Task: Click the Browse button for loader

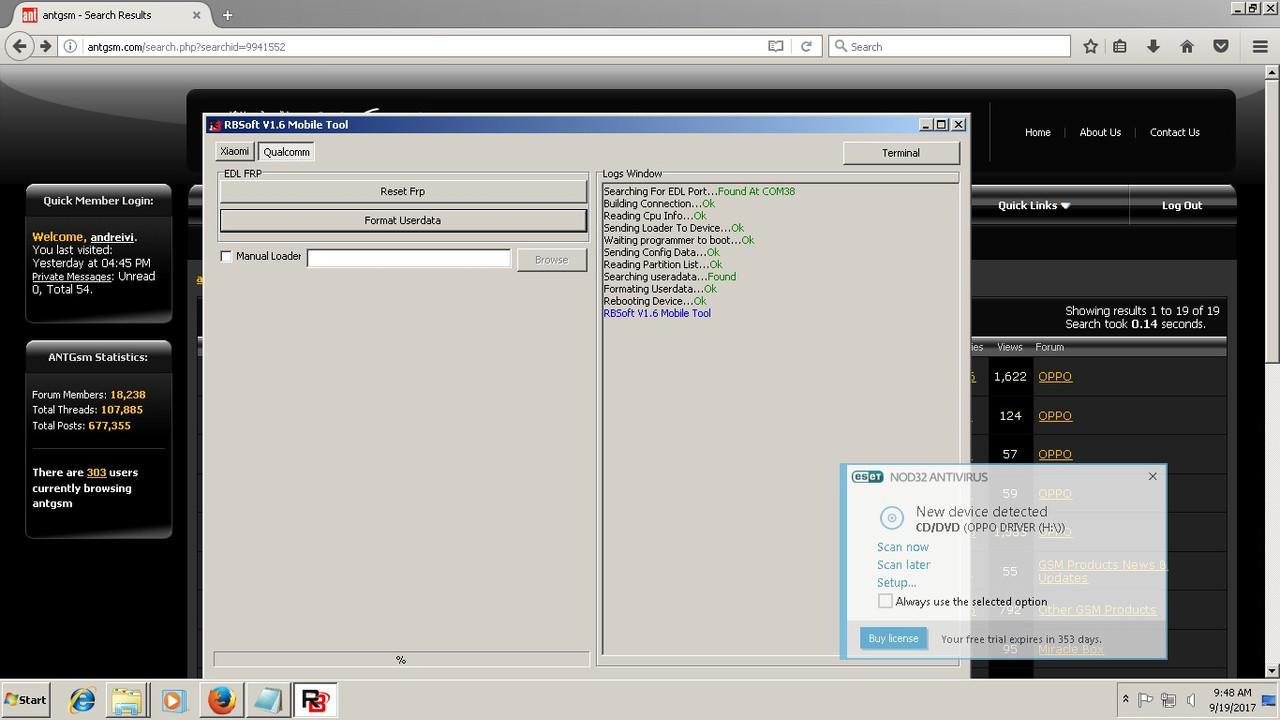Action: (x=551, y=260)
